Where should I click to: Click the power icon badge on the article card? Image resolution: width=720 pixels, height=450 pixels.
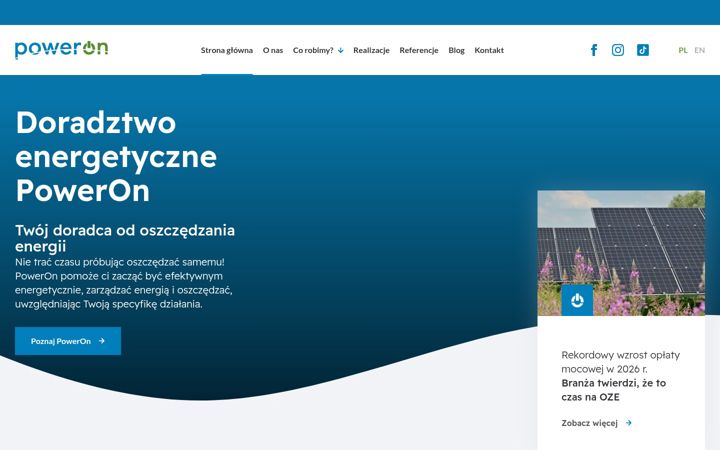click(x=577, y=300)
